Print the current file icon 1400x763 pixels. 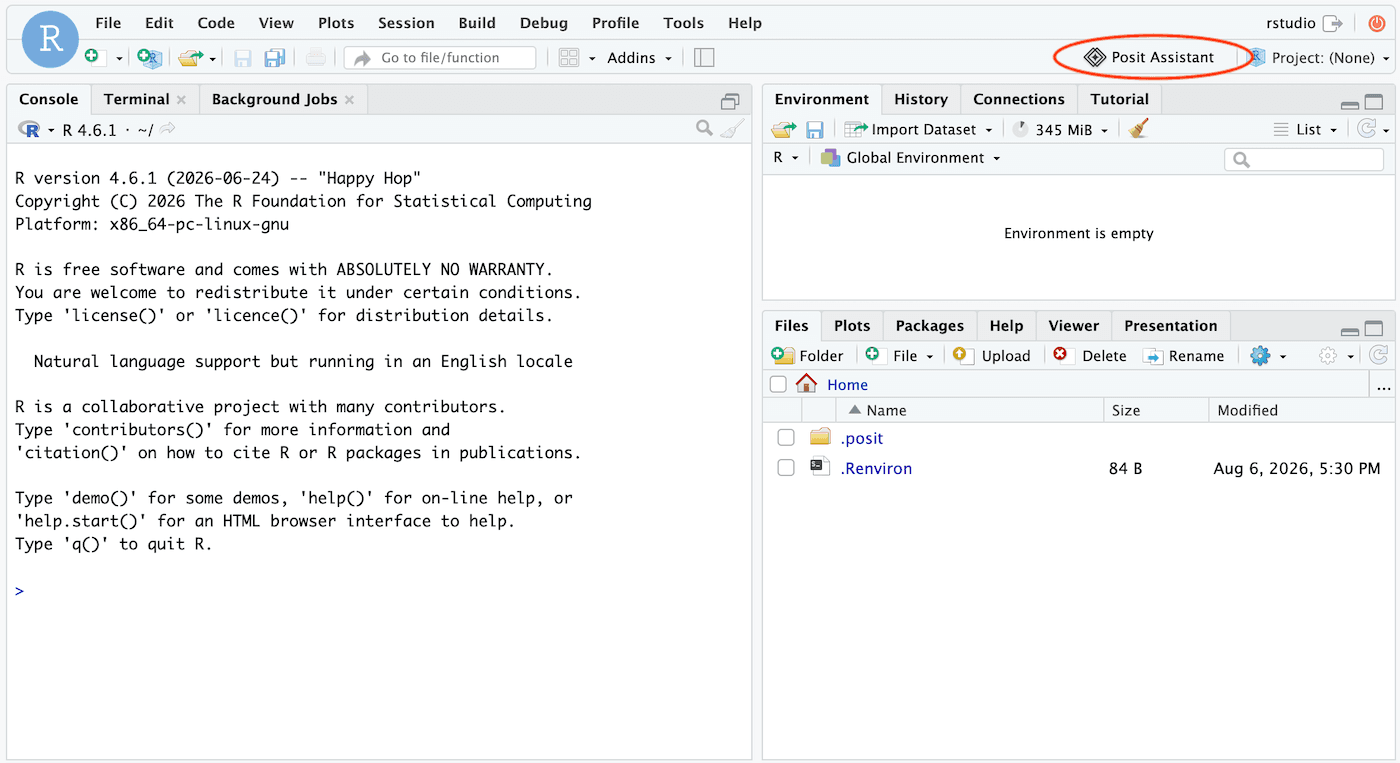316,58
